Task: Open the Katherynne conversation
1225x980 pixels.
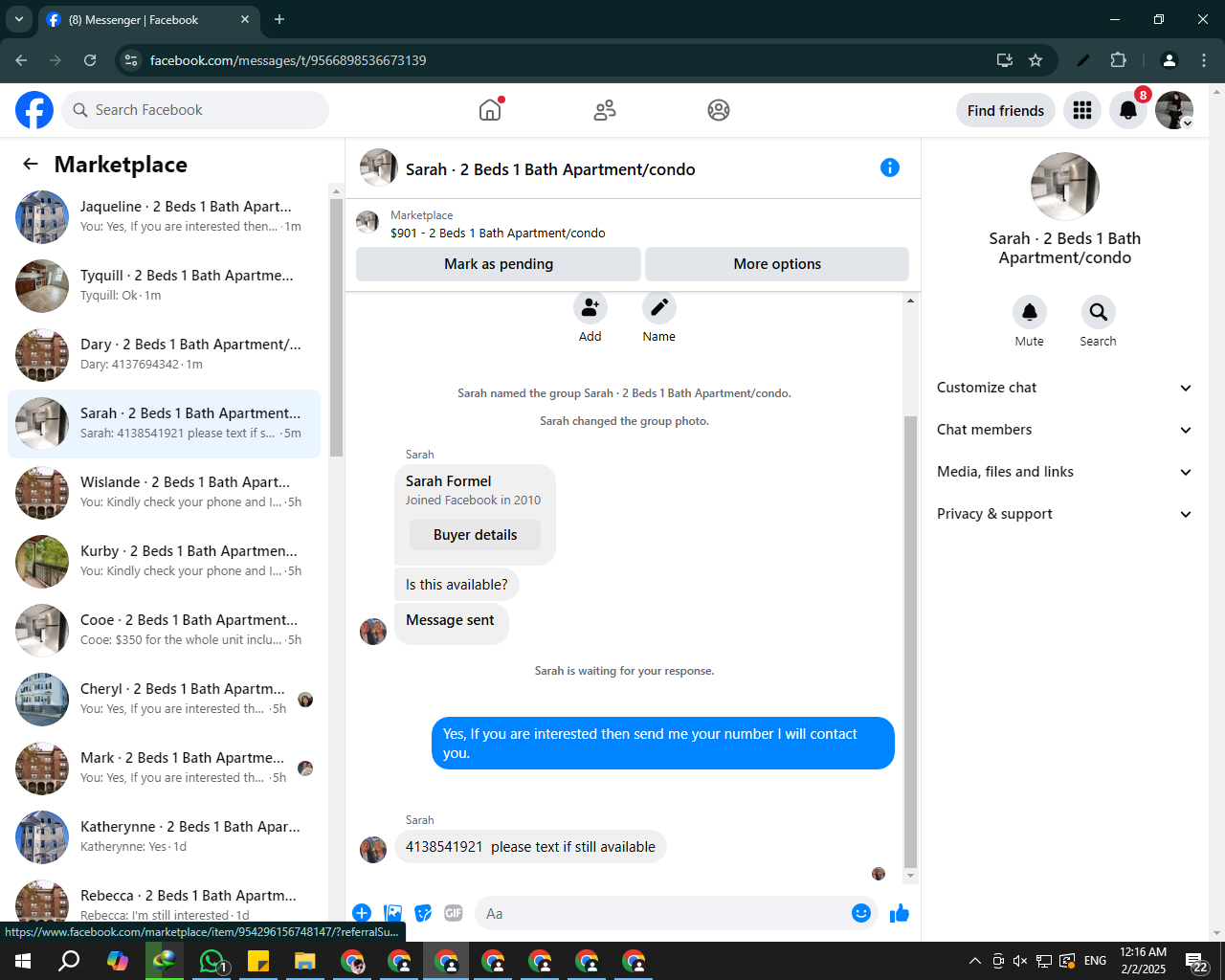Action: tap(164, 836)
